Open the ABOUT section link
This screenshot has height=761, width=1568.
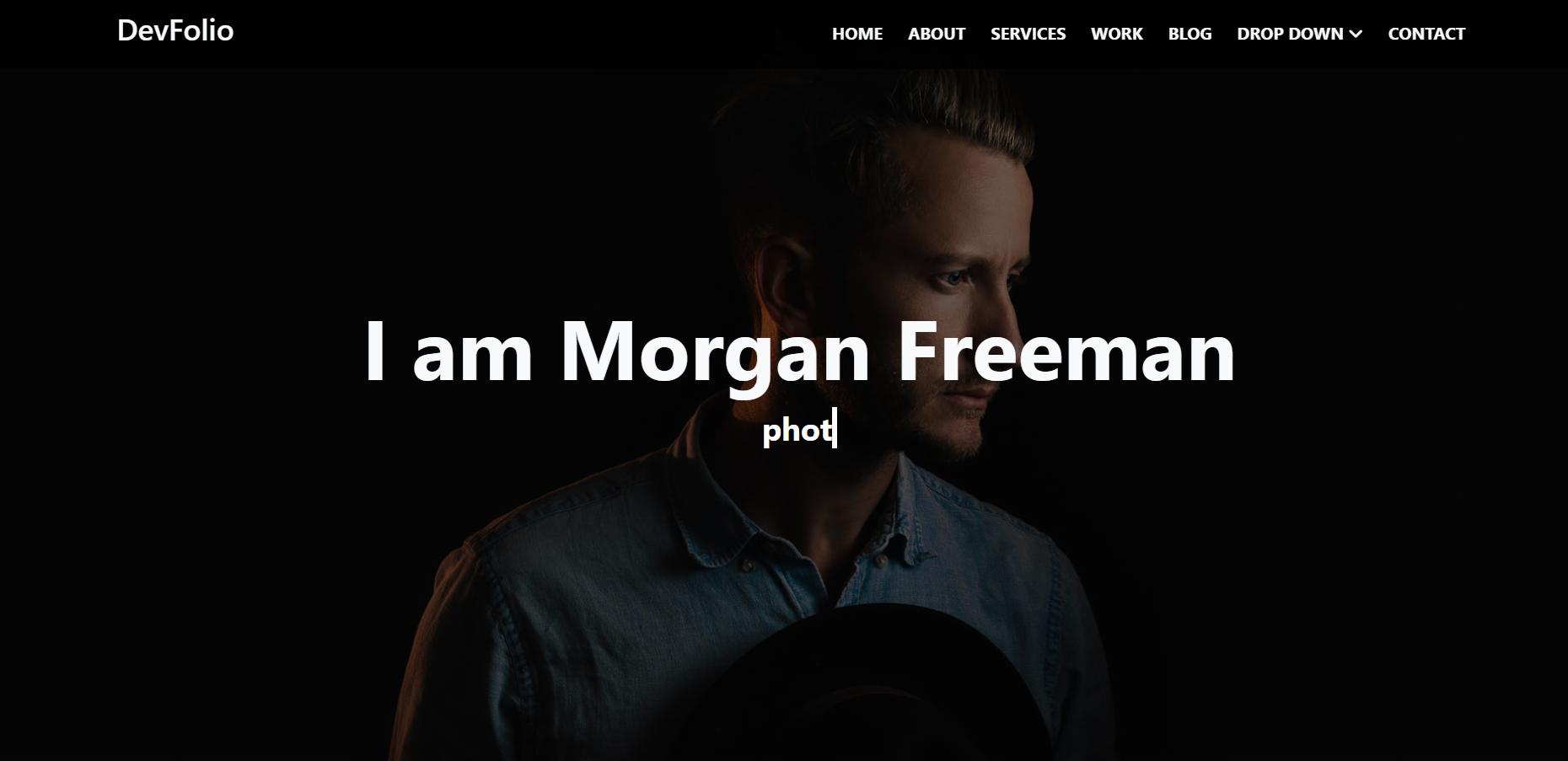(937, 34)
